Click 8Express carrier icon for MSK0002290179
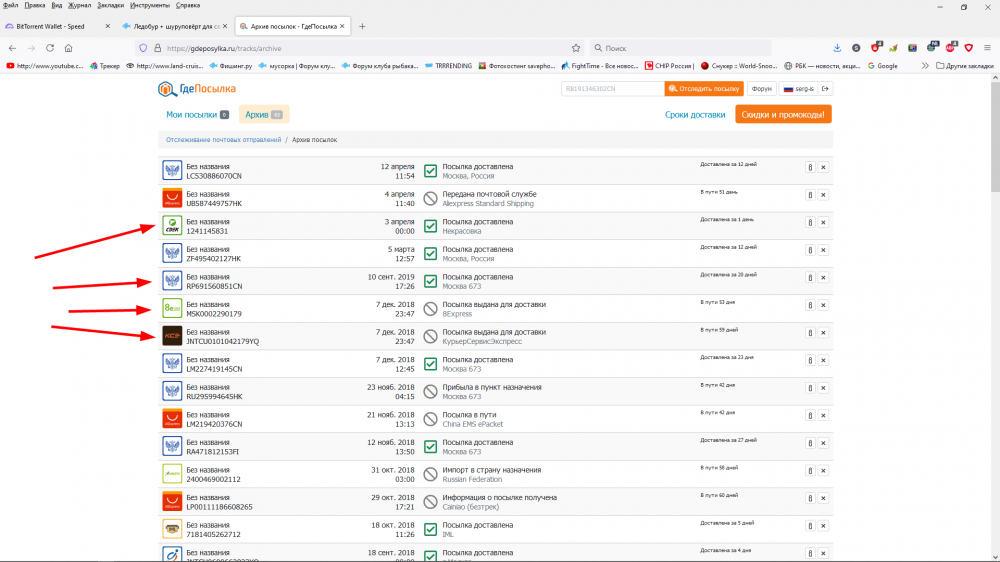Screen dimensions: 1000x562 [x=171, y=309]
